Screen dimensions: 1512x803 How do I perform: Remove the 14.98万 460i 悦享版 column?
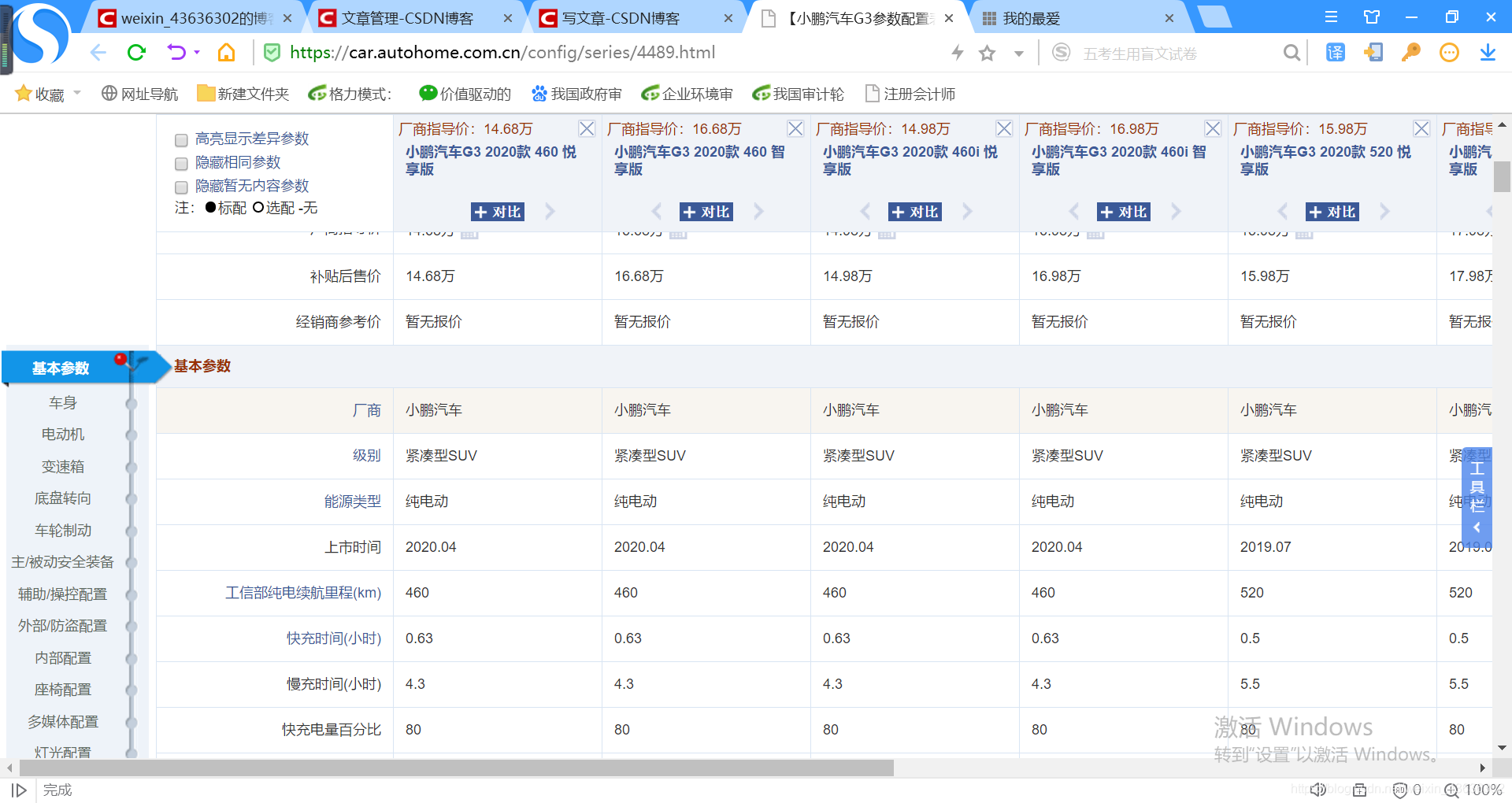coord(1005,128)
